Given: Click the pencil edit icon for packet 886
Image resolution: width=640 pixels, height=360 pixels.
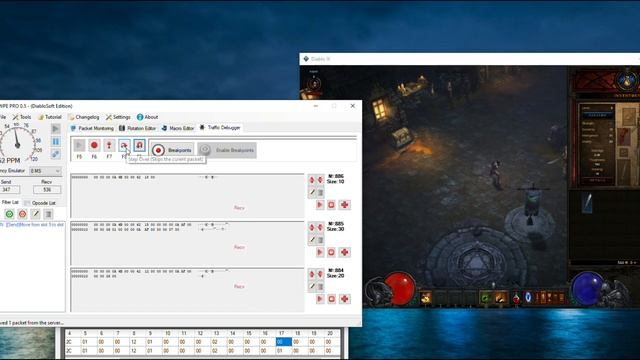Looking at the screenshot, I should (312, 192).
